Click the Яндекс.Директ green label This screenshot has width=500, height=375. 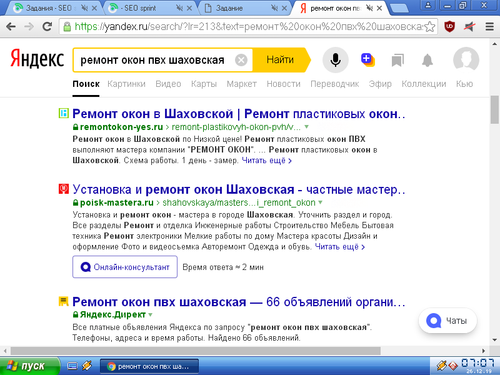[x=113, y=314]
